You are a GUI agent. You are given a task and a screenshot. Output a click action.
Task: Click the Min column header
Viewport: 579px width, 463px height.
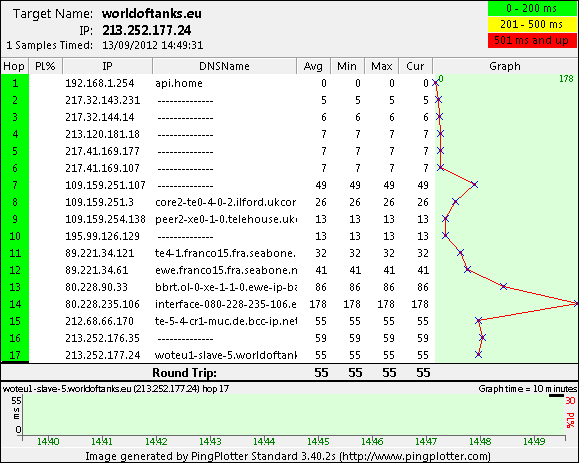347,66
